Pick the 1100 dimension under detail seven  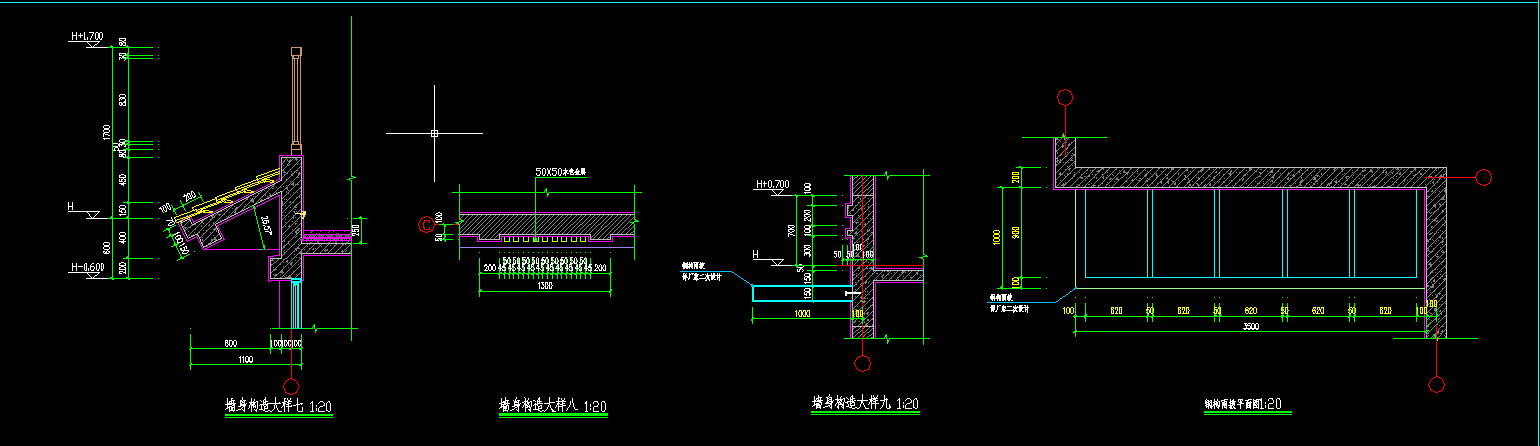245,359
